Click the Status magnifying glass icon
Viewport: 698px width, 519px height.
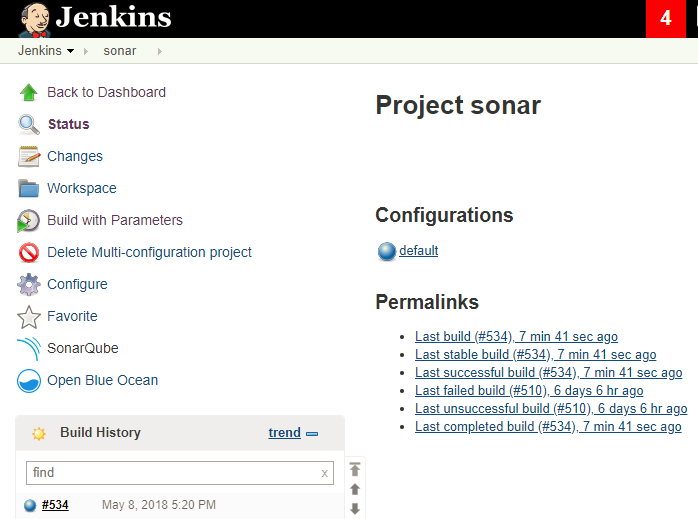click(x=28, y=124)
